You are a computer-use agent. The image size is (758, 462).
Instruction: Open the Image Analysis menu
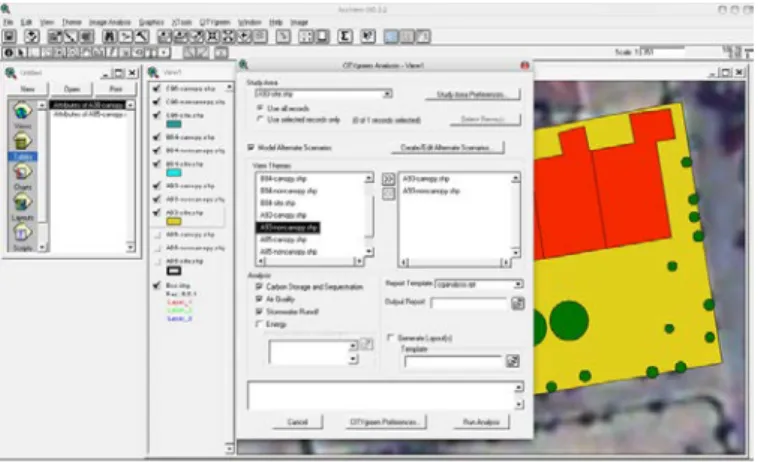pos(110,22)
